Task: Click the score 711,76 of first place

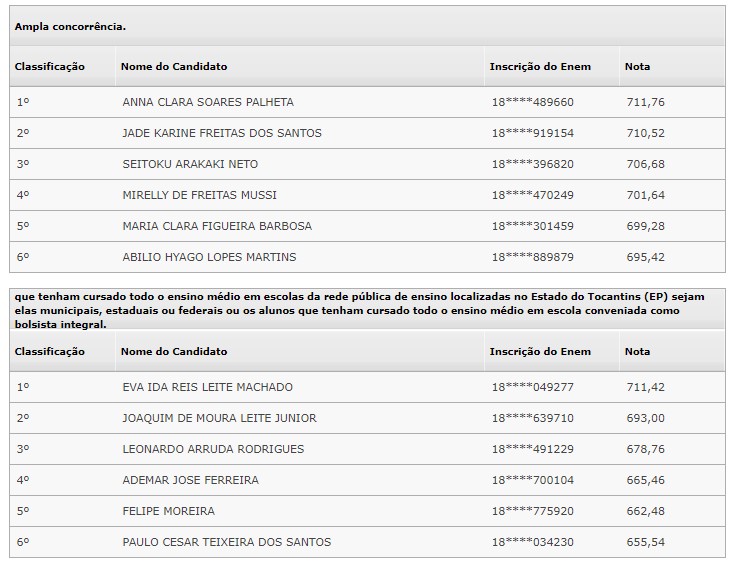Action: click(x=645, y=102)
